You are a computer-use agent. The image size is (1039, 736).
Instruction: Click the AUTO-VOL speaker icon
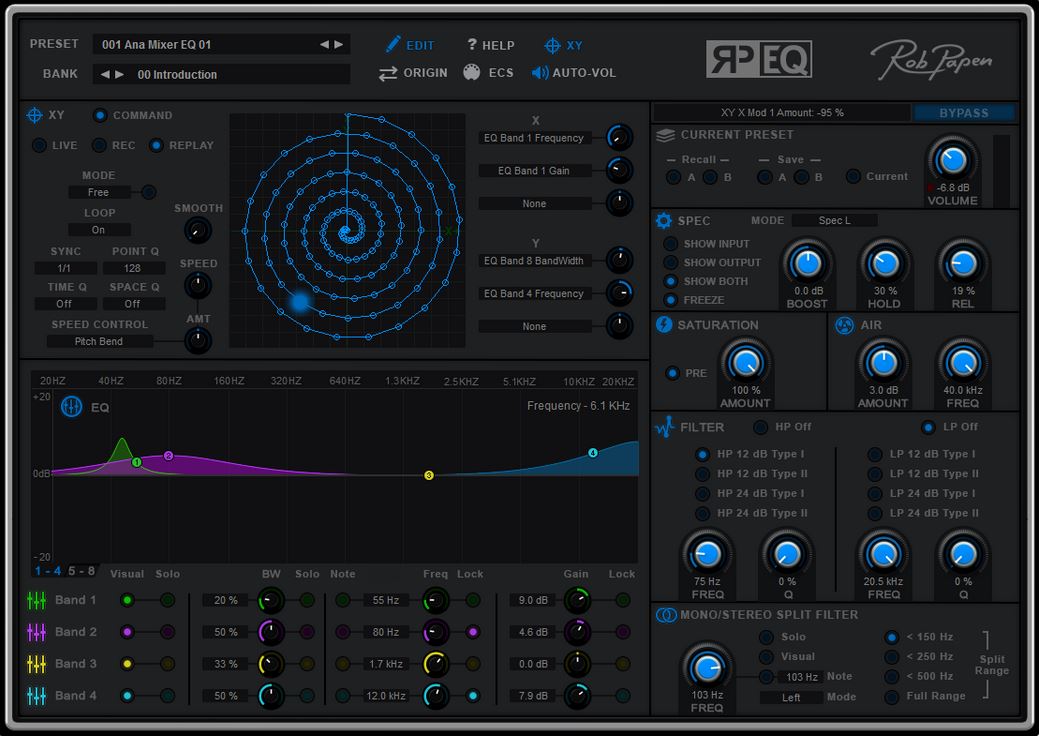(538, 72)
